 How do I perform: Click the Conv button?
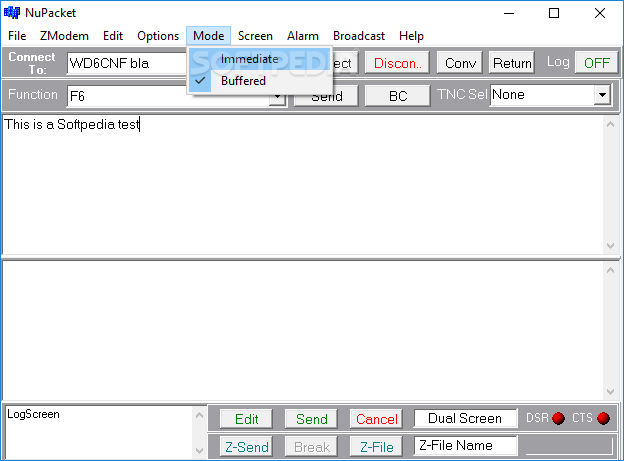[460, 63]
